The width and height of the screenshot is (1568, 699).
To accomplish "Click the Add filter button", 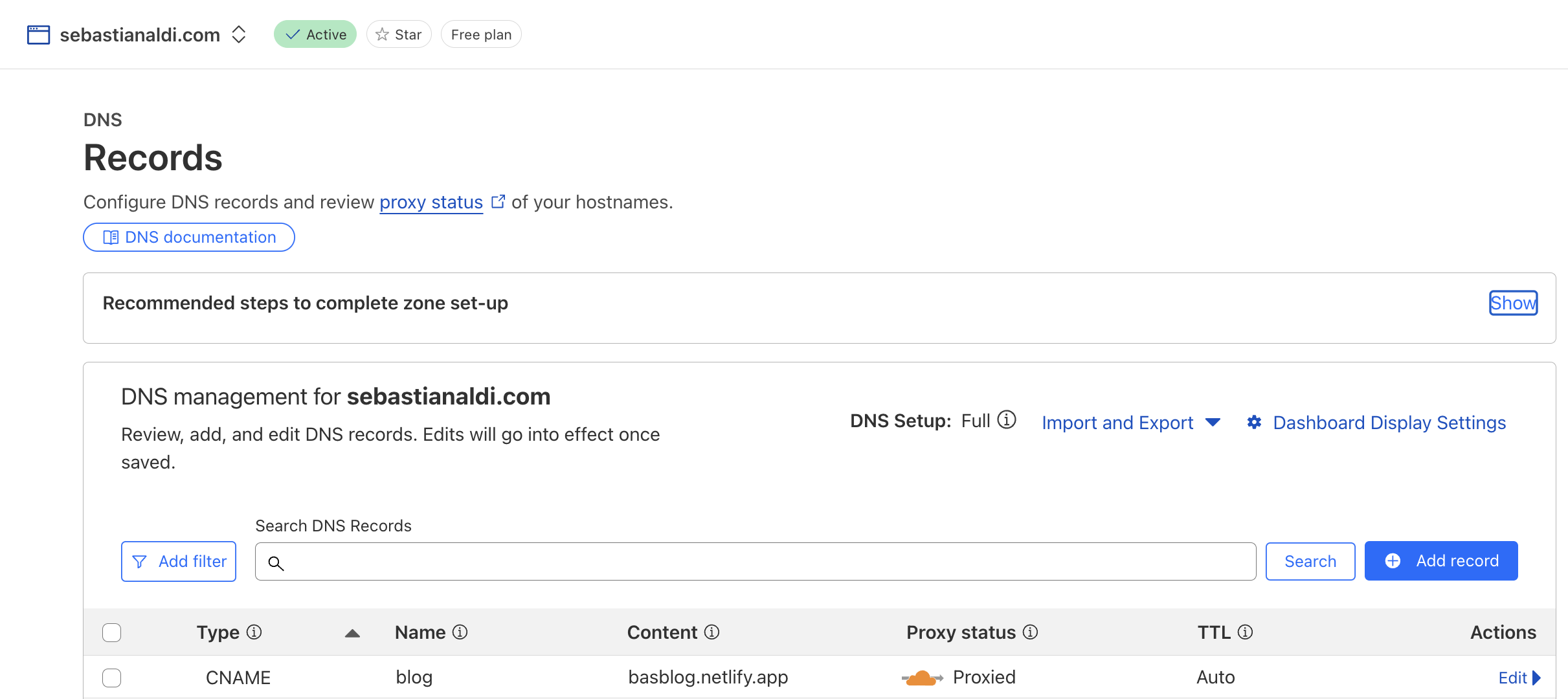I will (x=178, y=560).
